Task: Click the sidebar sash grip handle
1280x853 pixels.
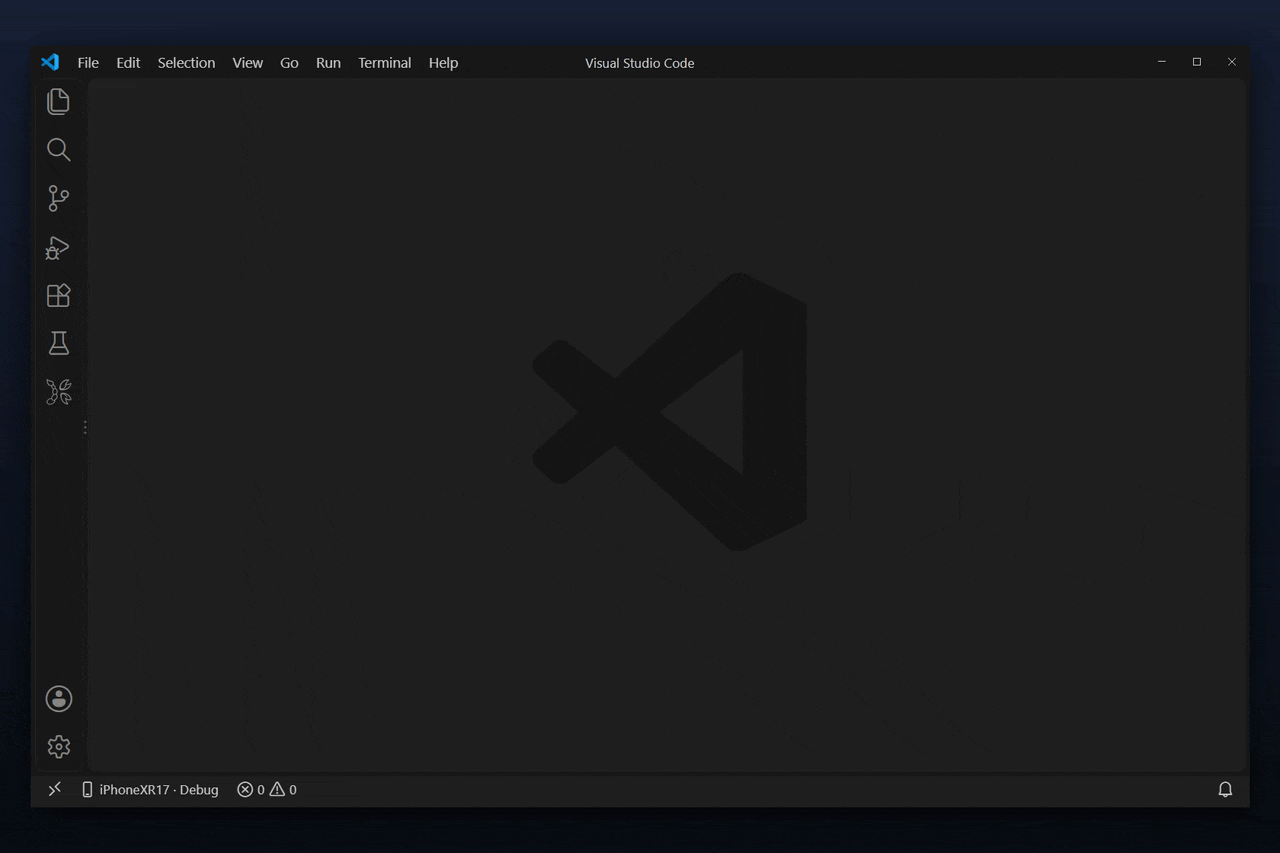Action: pyautogui.click(x=85, y=427)
